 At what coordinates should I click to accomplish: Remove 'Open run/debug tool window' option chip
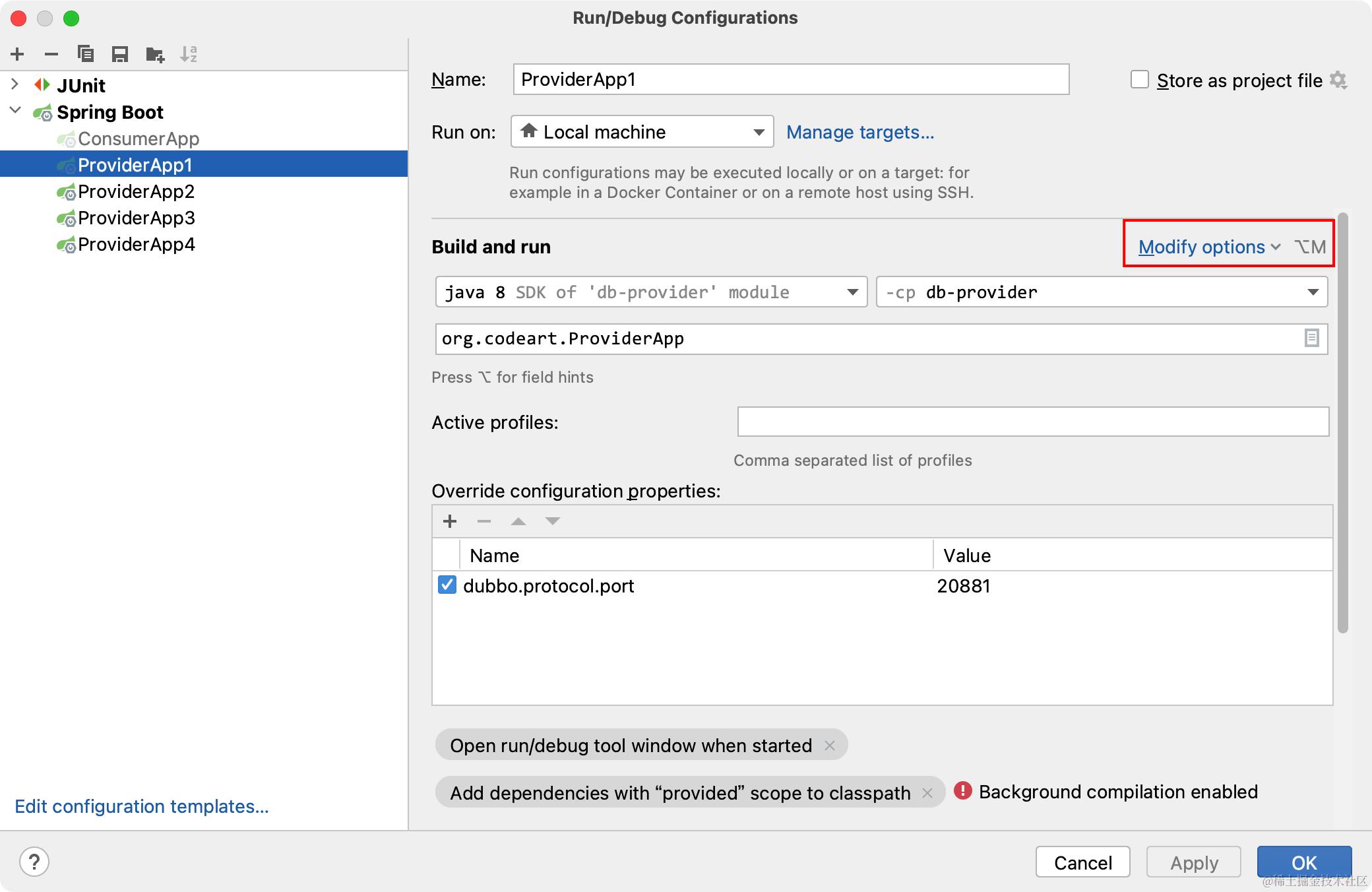(830, 746)
